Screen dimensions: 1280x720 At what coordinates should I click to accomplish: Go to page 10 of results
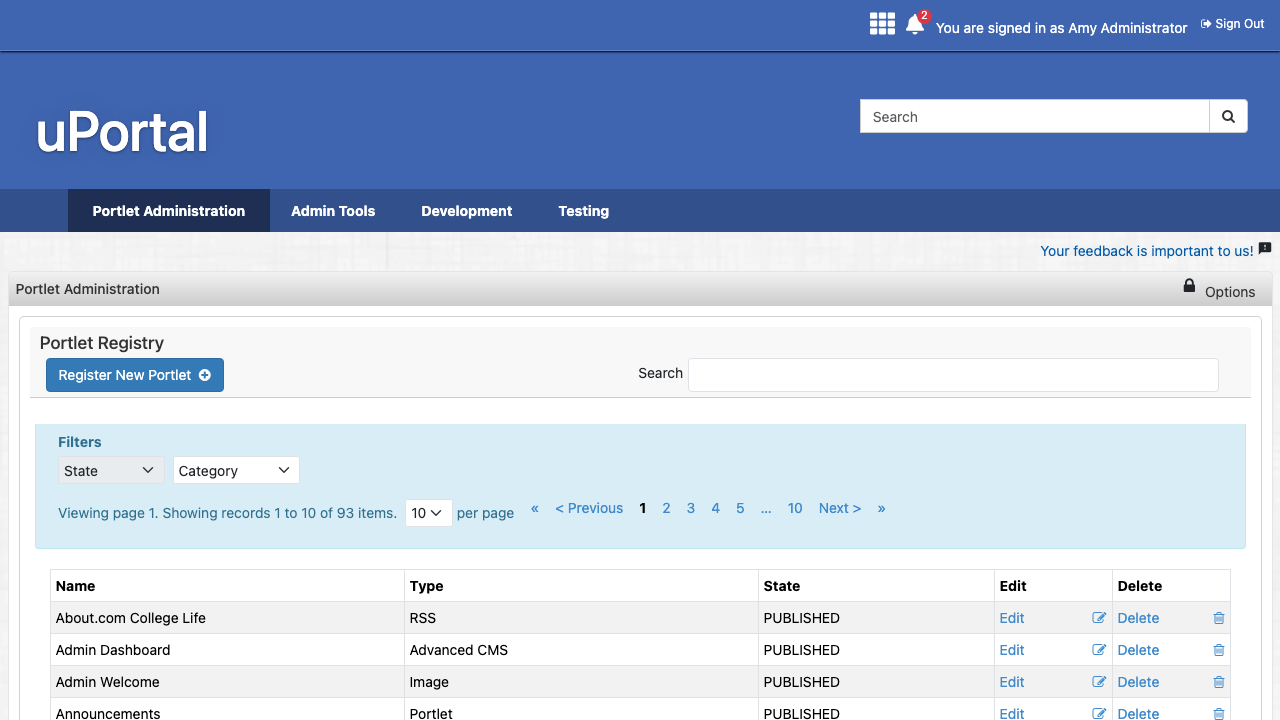795,508
